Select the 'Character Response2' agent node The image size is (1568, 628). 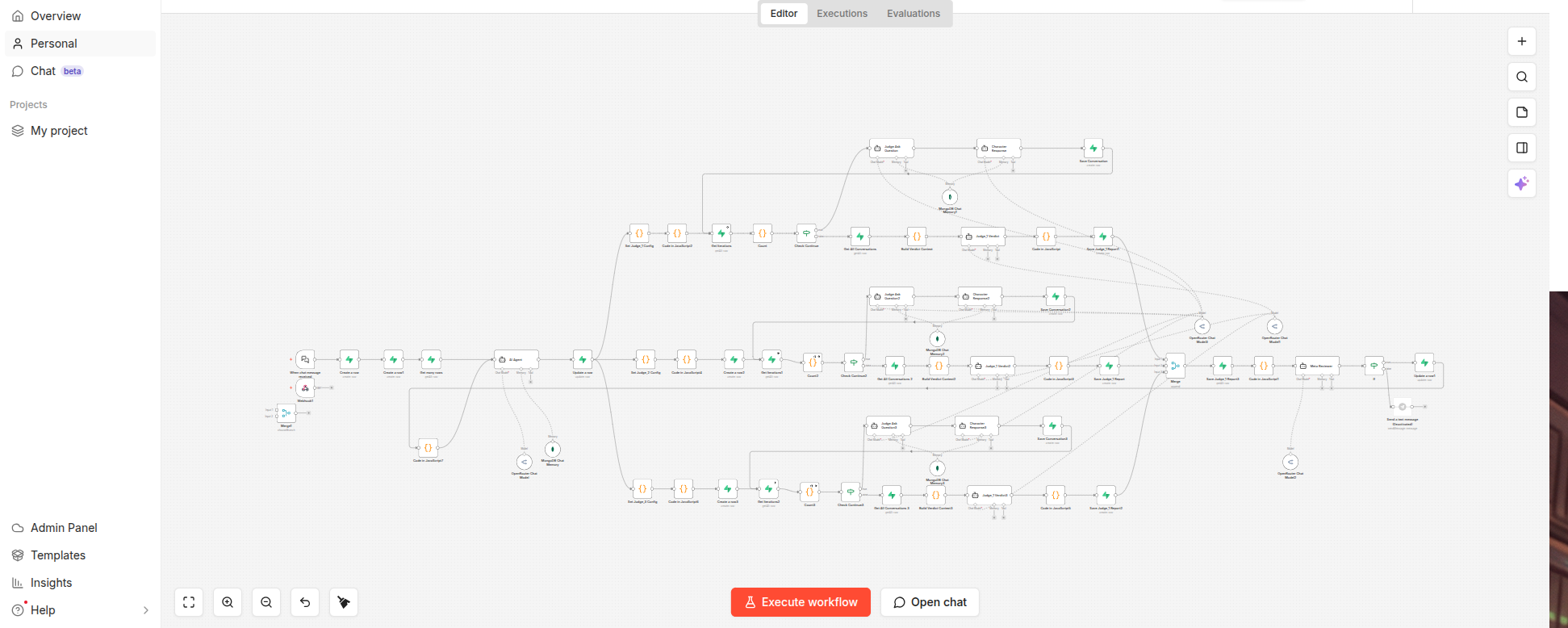(x=981, y=296)
